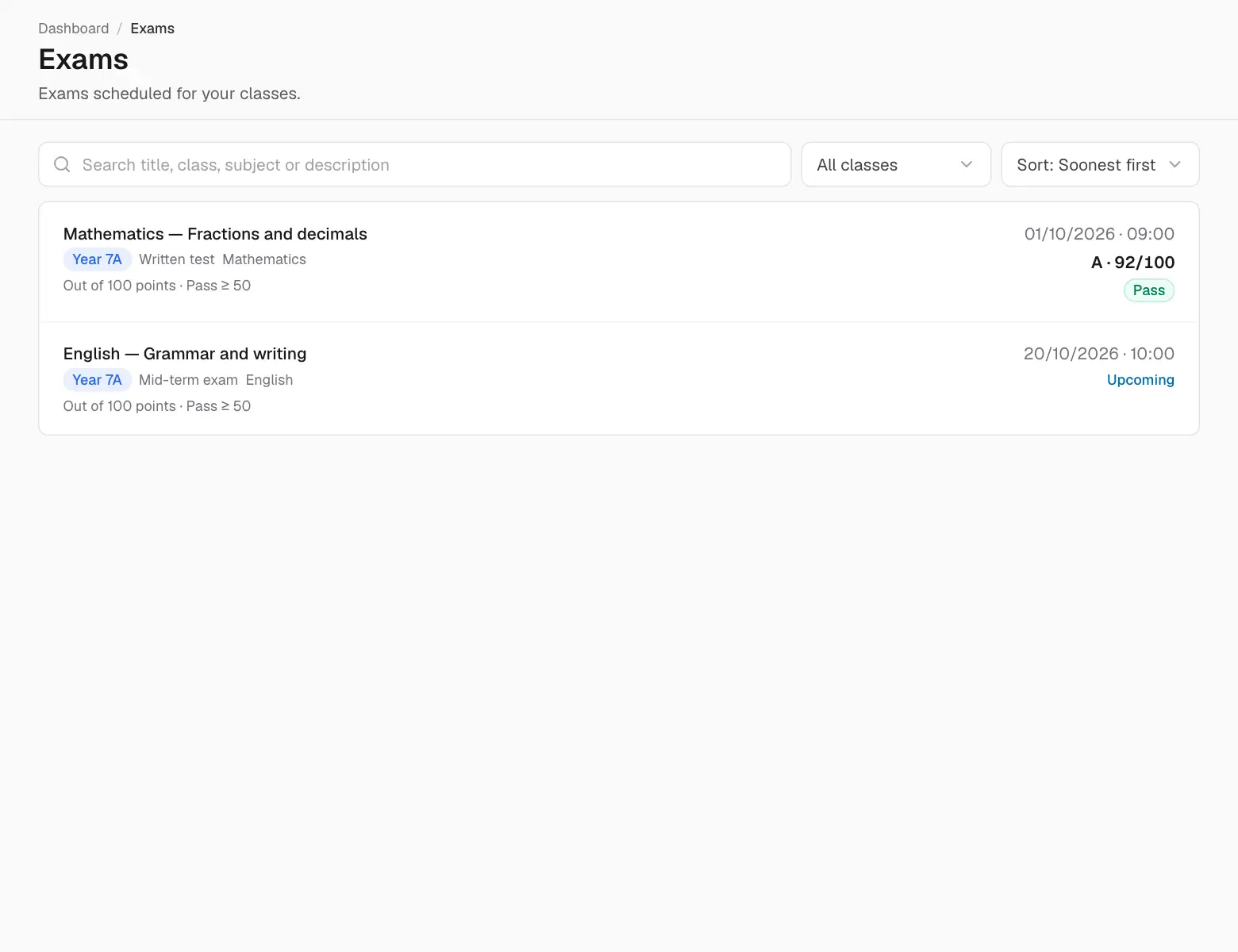
Task: Click the Exams breadcrumb item
Action: (x=152, y=29)
